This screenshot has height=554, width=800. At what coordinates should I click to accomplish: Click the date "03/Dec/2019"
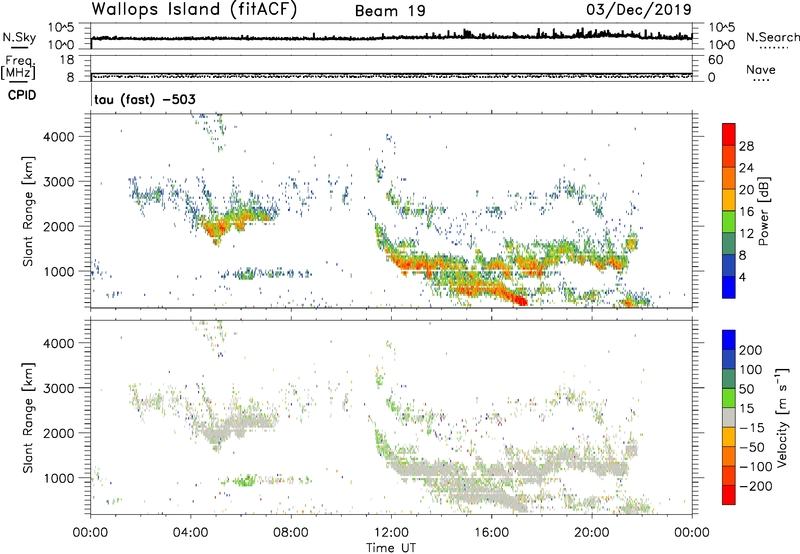coord(639,9)
